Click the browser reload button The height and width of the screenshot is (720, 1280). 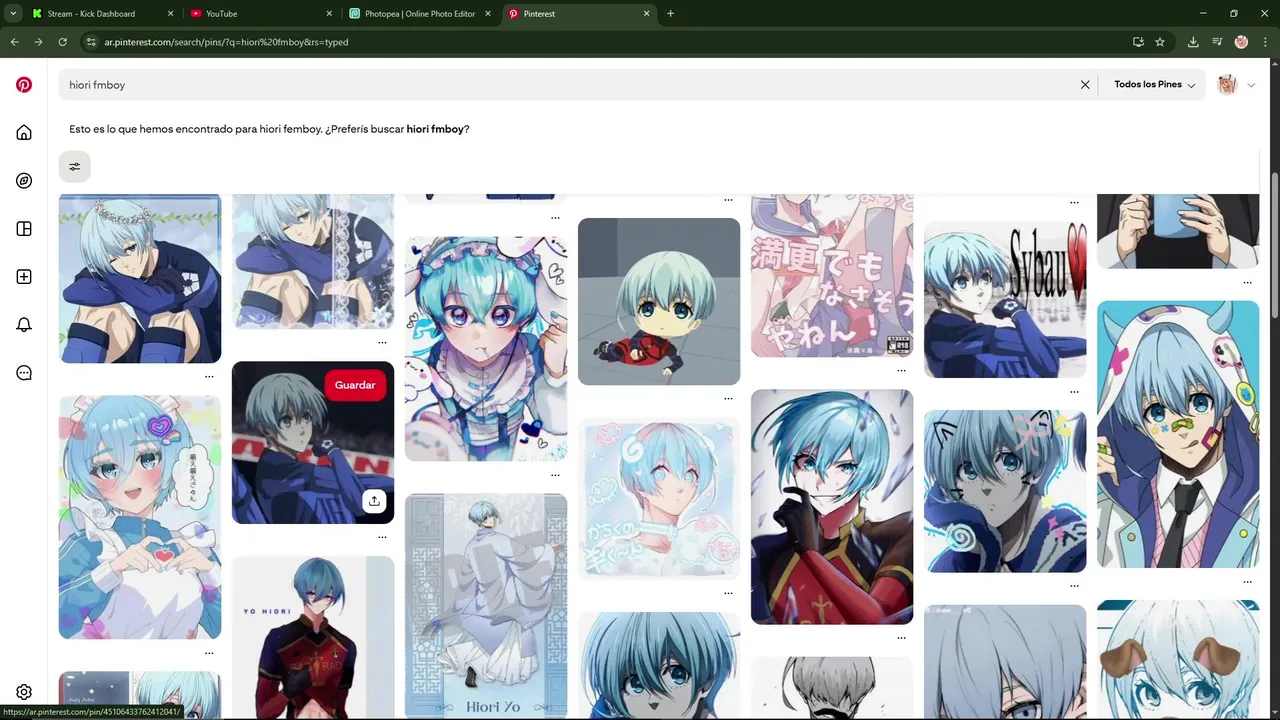62,42
